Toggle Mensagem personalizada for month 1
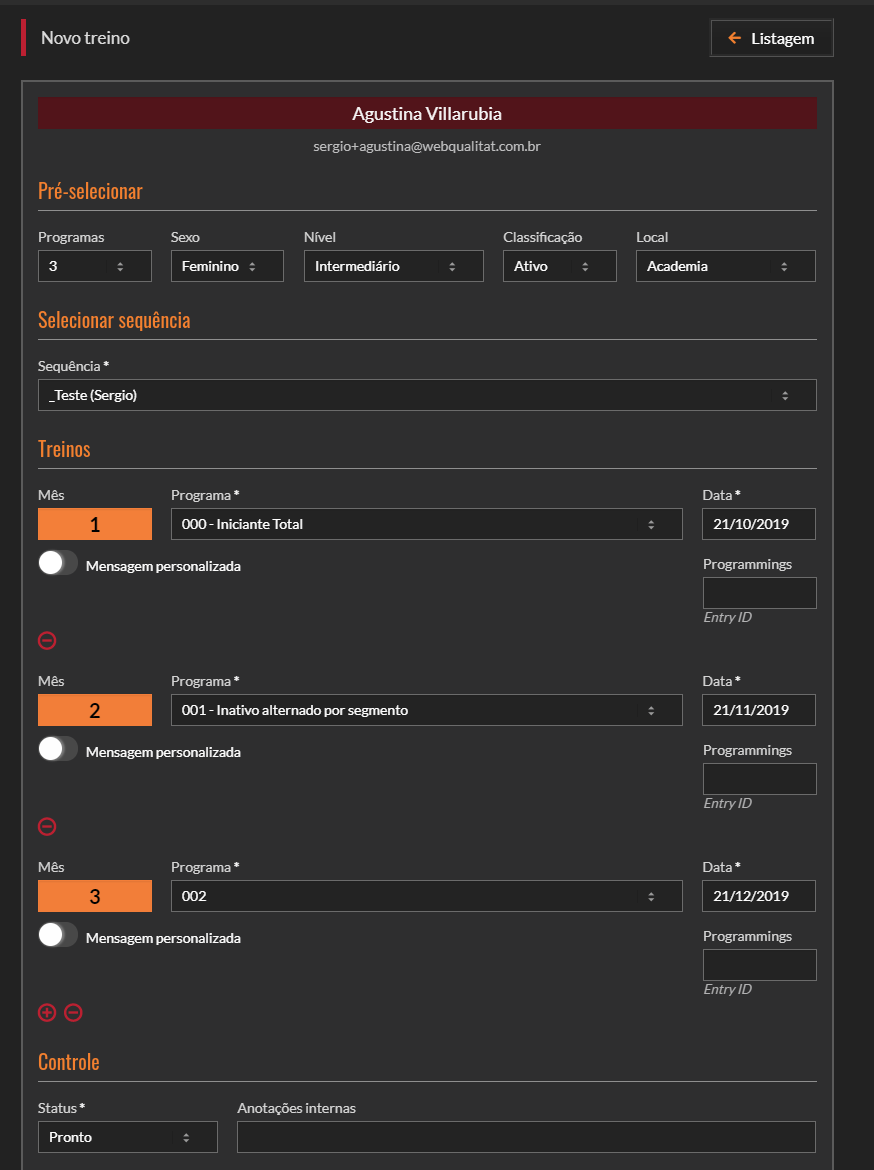The width and height of the screenshot is (874, 1170). (x=58, y=564)
